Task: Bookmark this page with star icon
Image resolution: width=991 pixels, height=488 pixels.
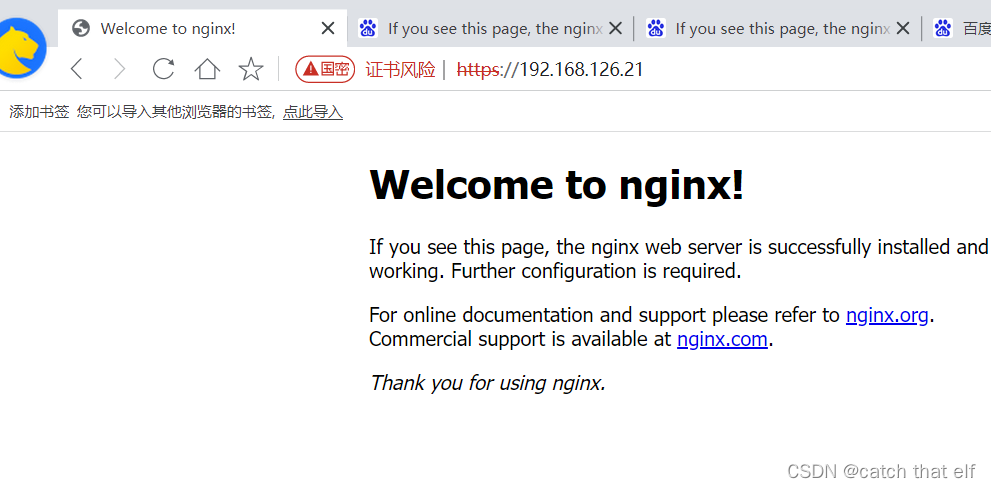Action: pos(251,68)
